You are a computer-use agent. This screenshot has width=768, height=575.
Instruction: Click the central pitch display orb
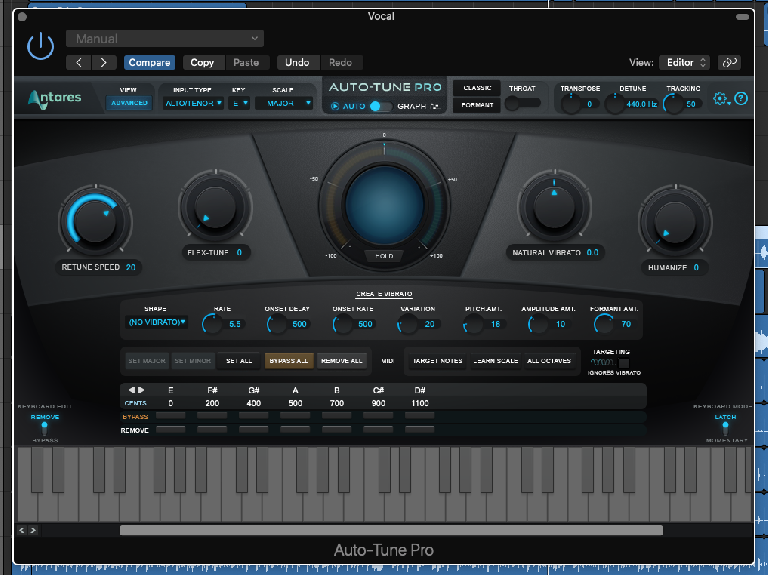[384, 205]
